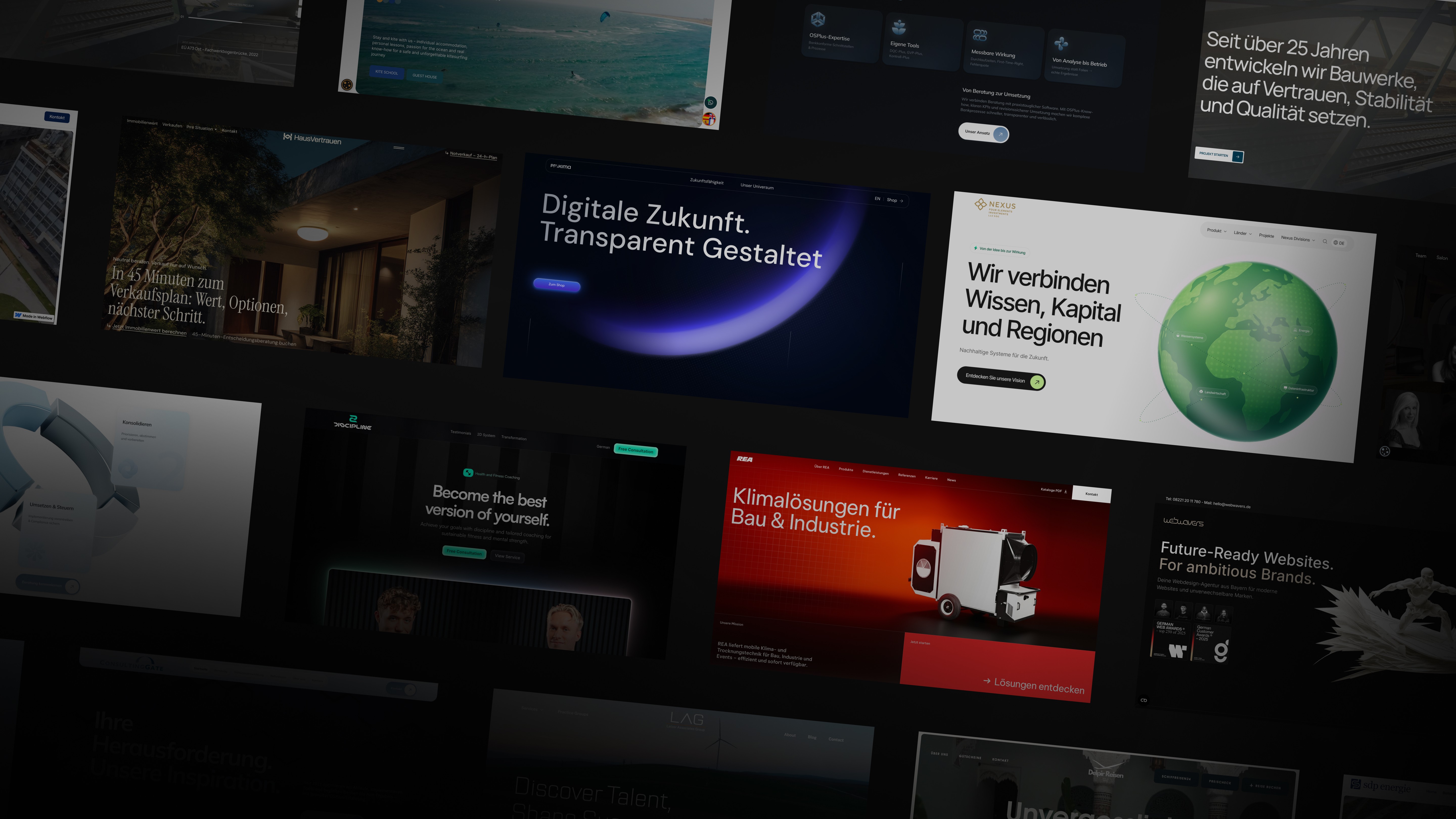Click the cookie settings icon on kitesurf page
The image size is (1456, 819).
point(347,85)
